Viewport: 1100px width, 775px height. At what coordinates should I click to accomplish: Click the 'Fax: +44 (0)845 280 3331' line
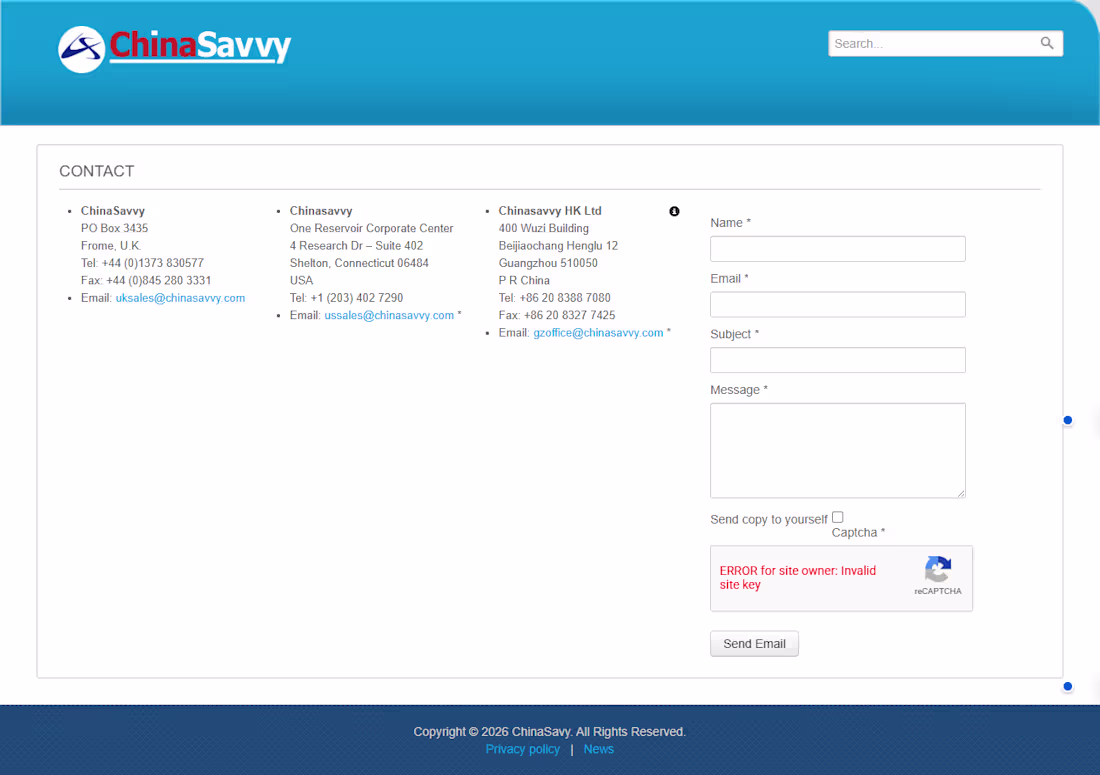click(146, 281)
